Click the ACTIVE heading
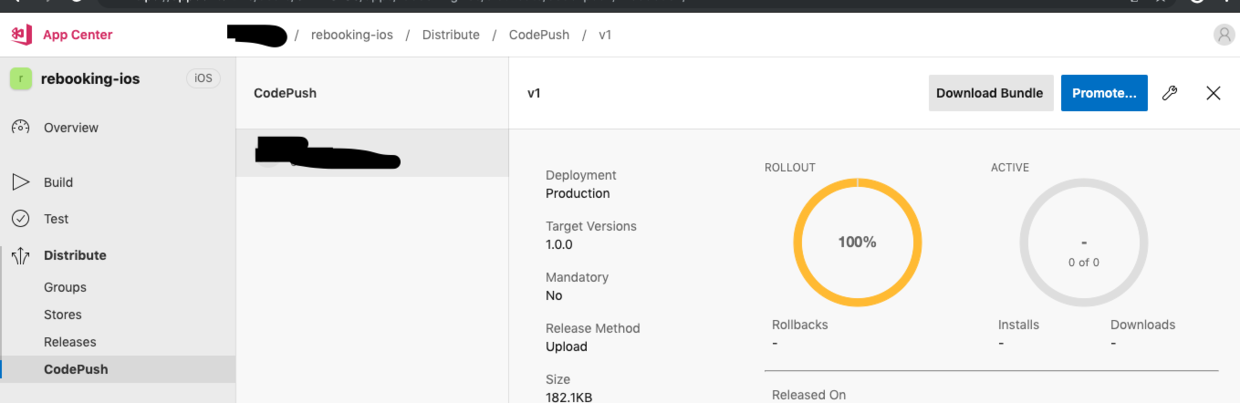This screenshot has height=403, width=1240. click(1010, 167)
